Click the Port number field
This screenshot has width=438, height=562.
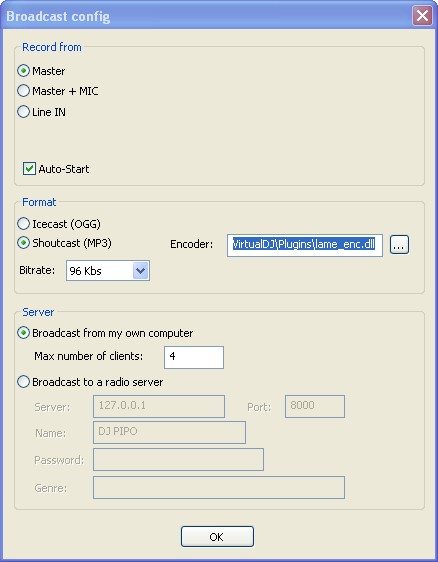[315, 406]
